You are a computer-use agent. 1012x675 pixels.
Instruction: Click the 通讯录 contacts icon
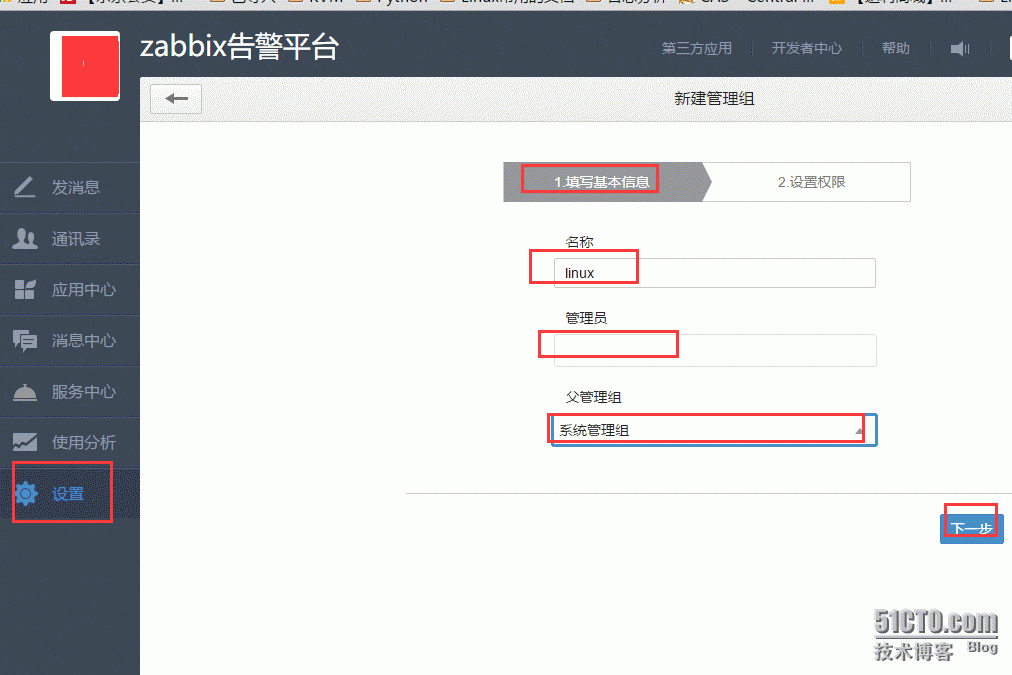(x=25, y=239)
